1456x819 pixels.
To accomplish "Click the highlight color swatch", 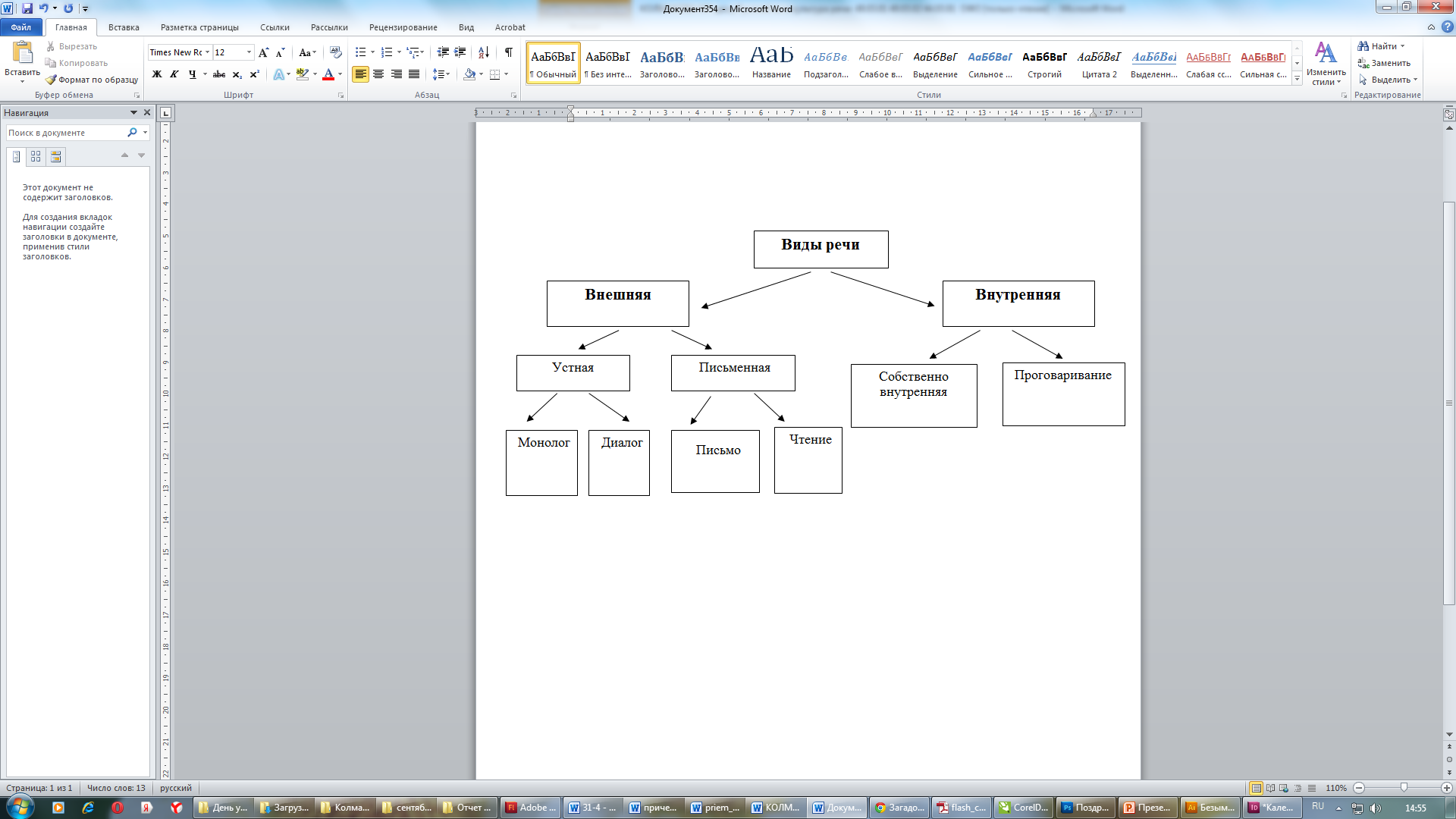I will pos(303,80).
